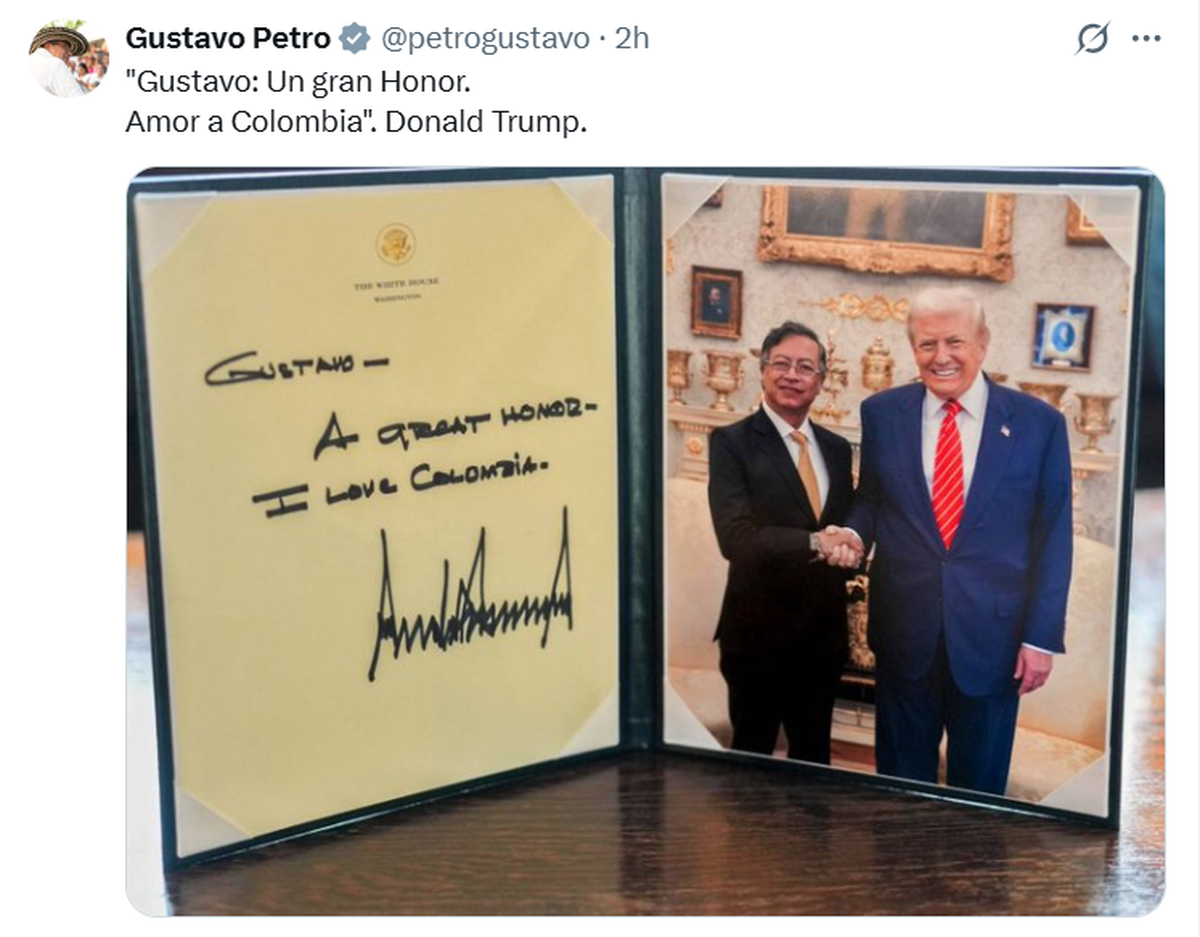This screenshot has height=937, width=1200.
Task: Click the White House seal on the letter
Action: click(395, 244)
